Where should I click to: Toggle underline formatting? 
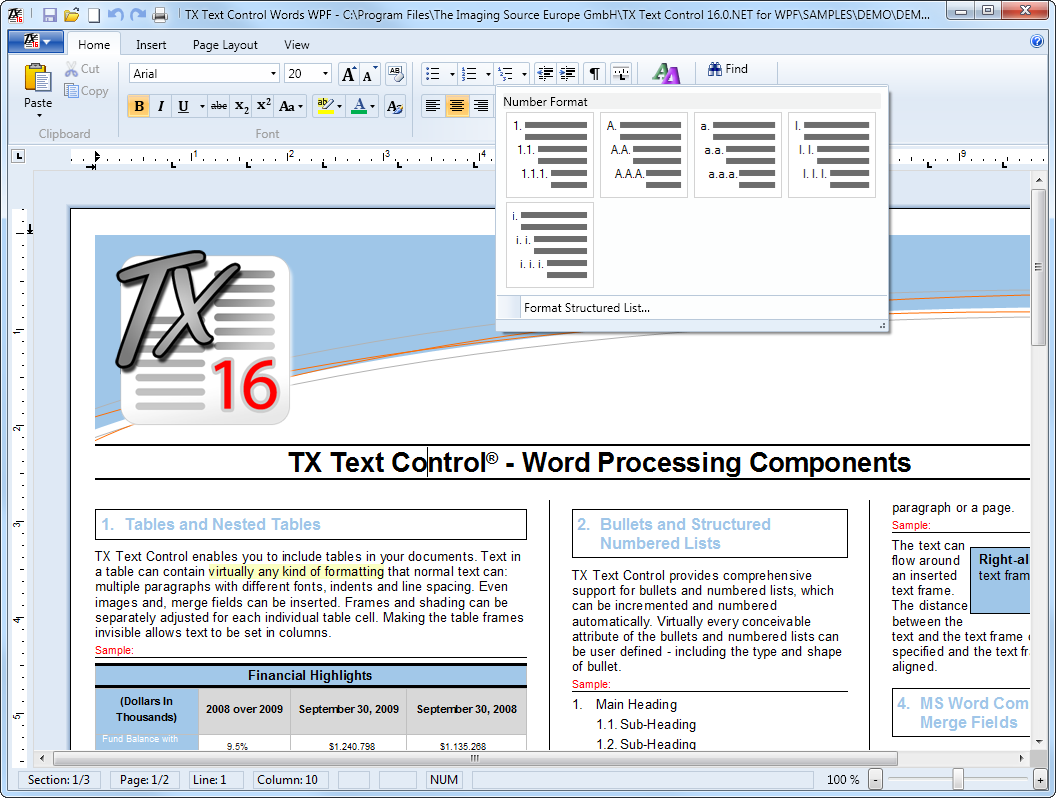[183, 106]
